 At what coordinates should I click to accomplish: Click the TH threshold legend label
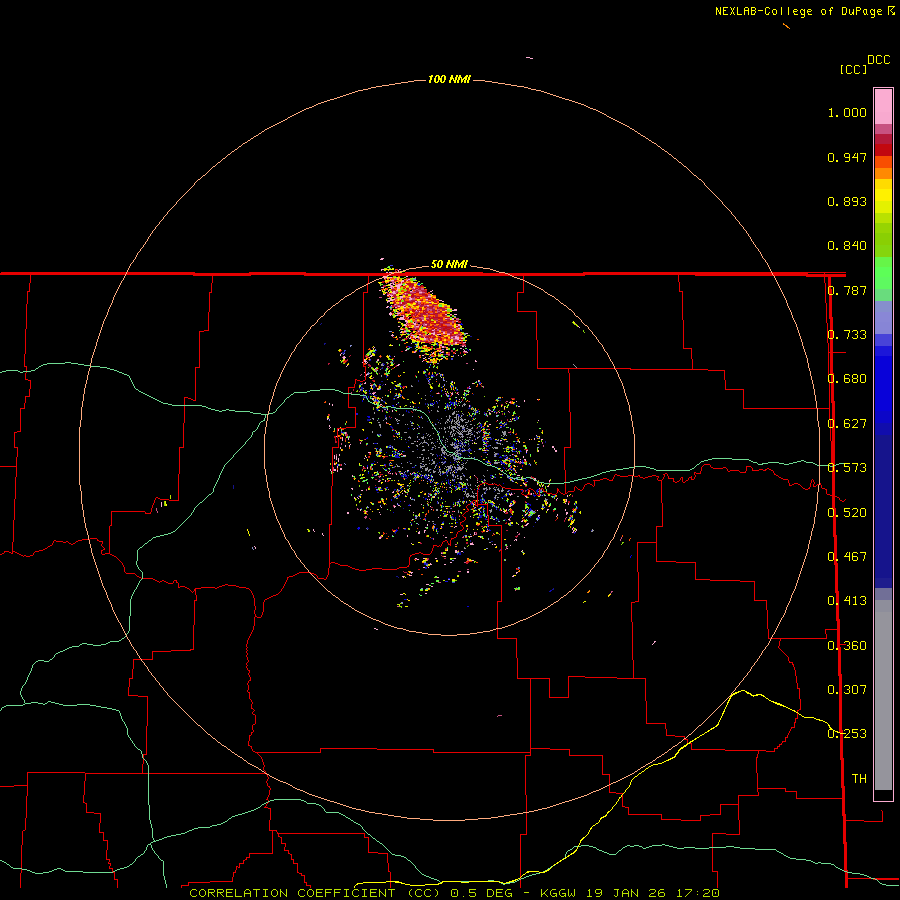(x=859, y=779)
